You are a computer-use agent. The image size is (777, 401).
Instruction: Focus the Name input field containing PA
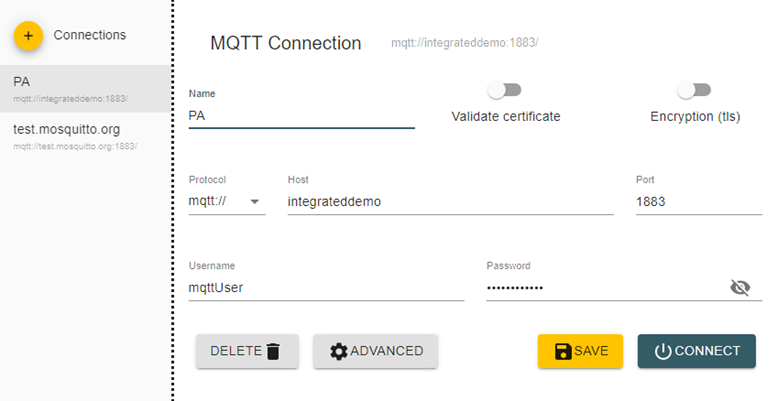[x=302, y=116]
